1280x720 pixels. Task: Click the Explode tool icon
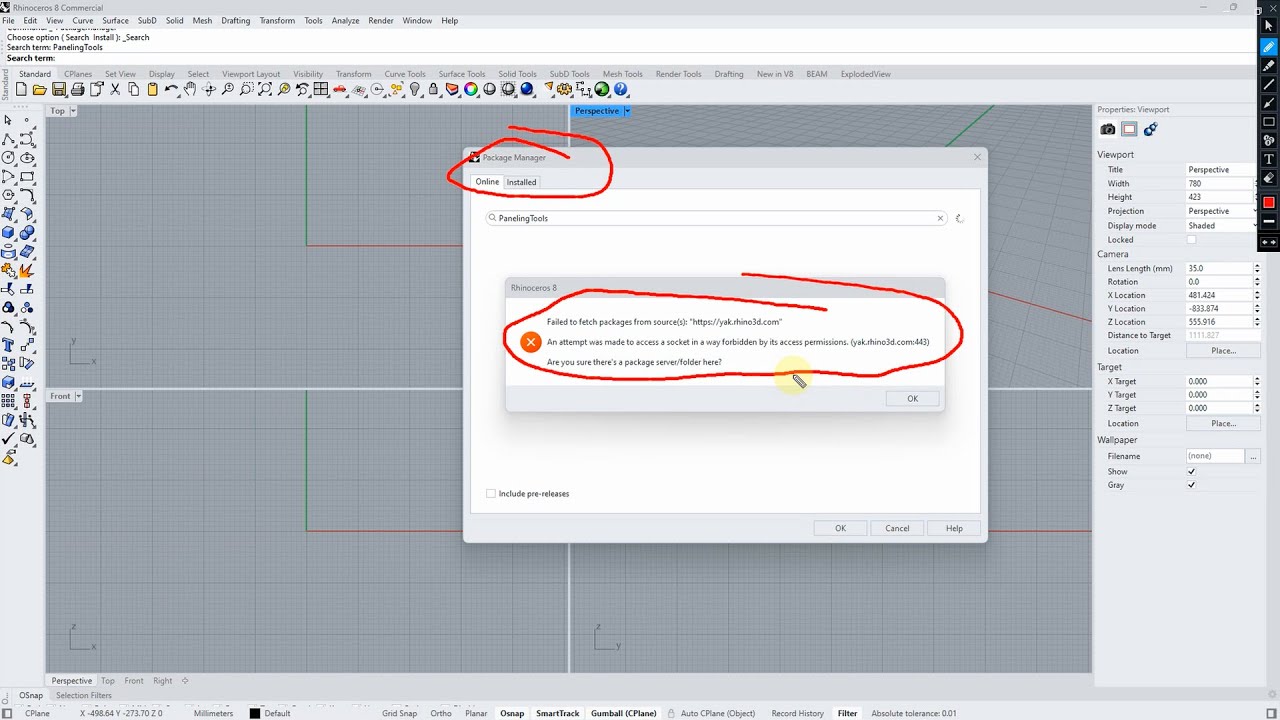(27, 270)
